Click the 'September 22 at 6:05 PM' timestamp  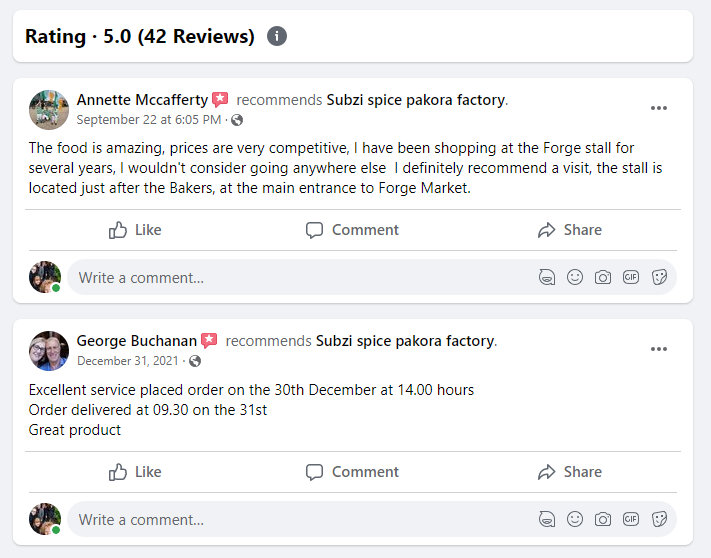point(149,120)
